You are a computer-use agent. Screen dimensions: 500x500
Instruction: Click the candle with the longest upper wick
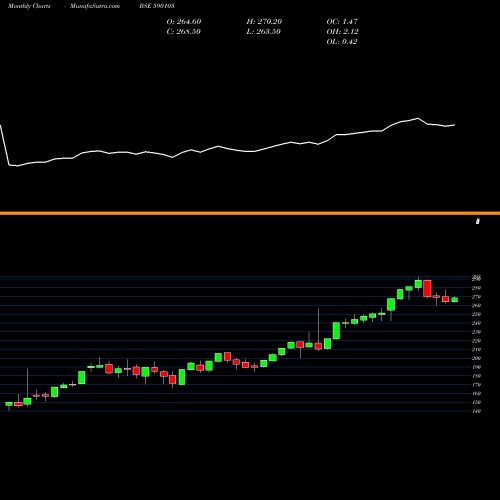(318, 346)
